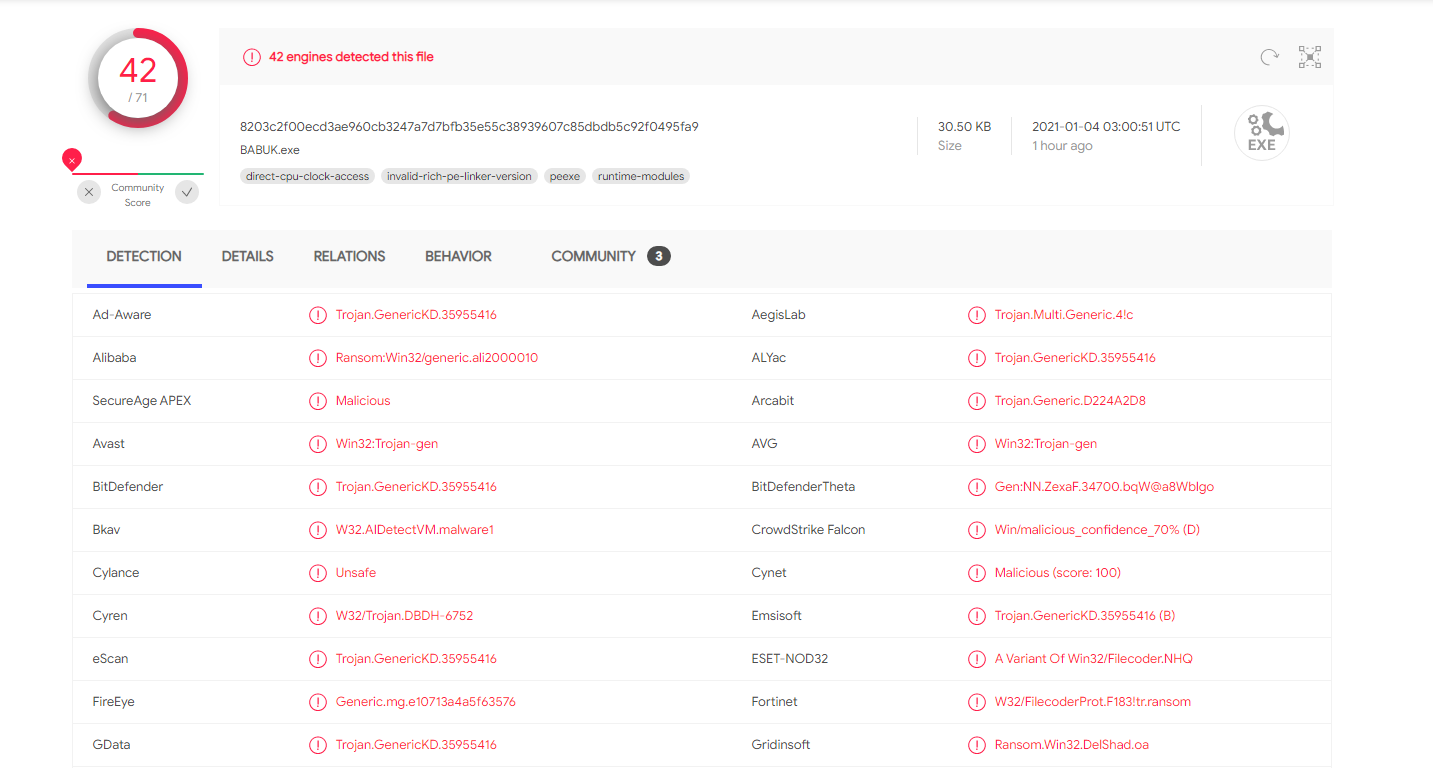1433x768 pixels.
Task: Click the warning icon for Gridinsoft
Action: pos(977,745)
